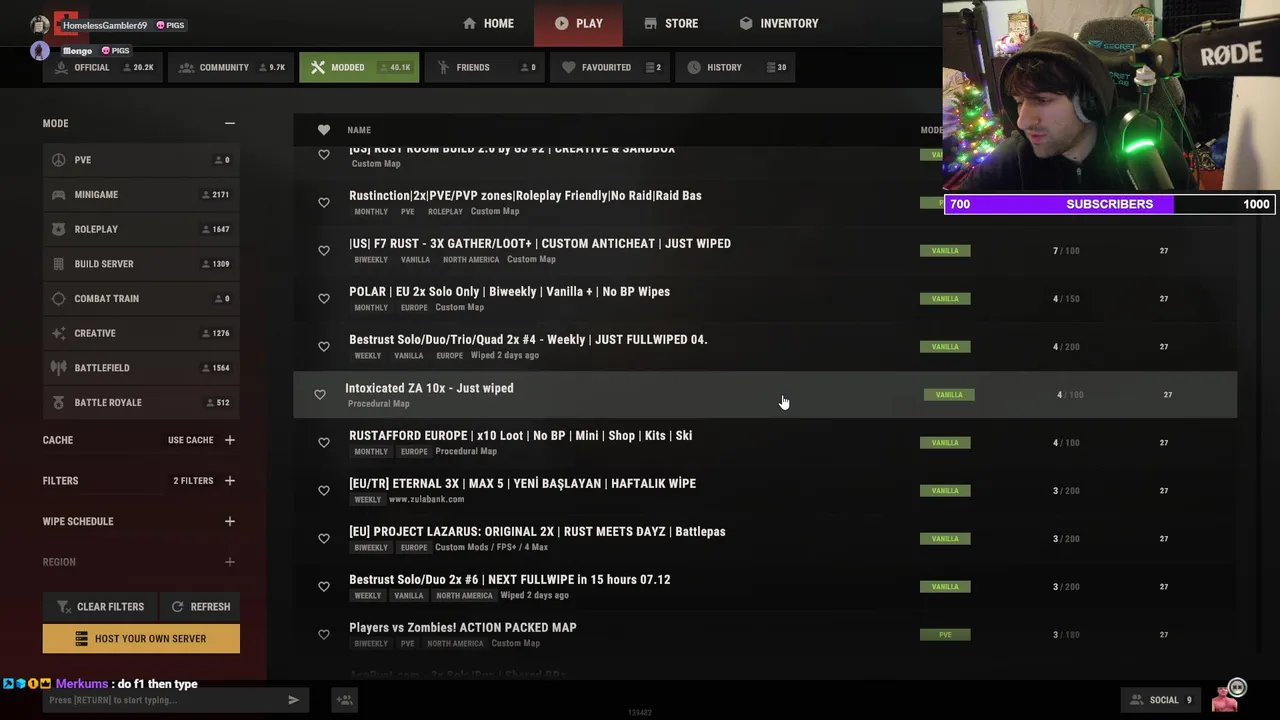This screenshot has width=1280, height=720.
Task: Filter by PVE mode
Action: 140,160
